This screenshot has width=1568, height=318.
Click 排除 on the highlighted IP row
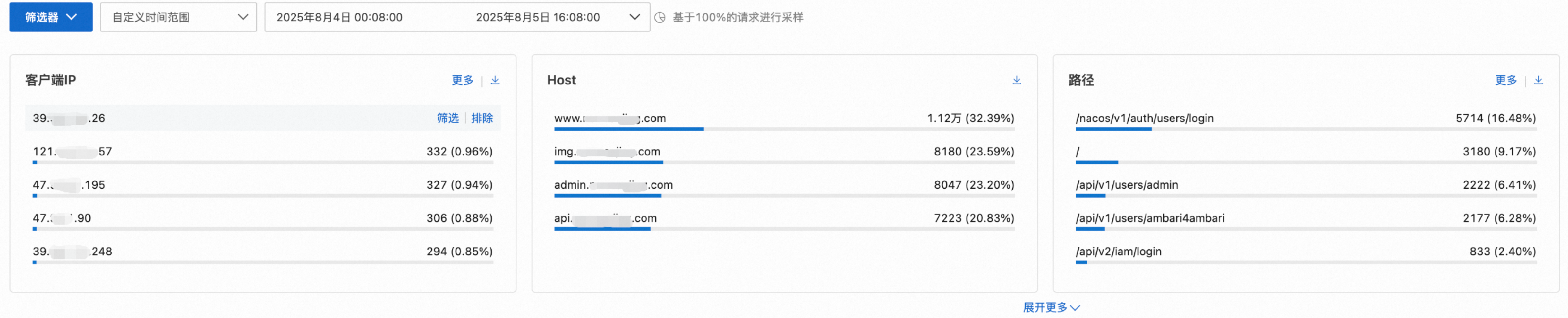(482, 118)
